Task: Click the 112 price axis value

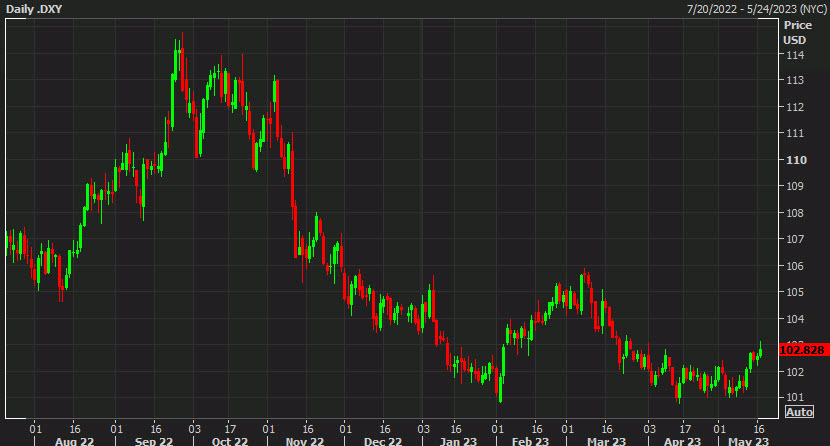Action: tap(795, 107)
